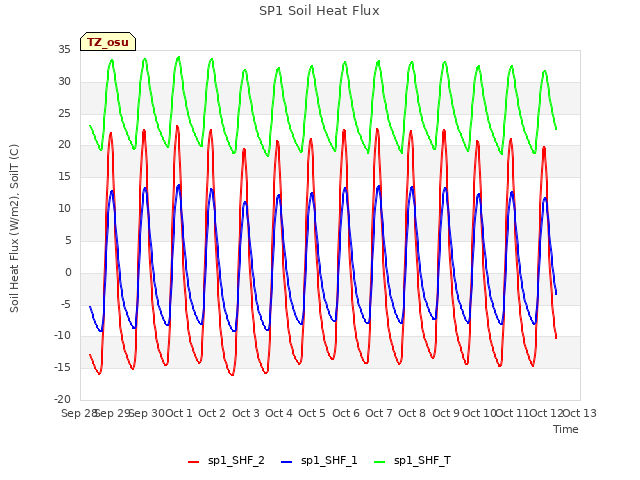Click the Oct 9 x-axis tick label
Image resolution: width=640 pixels, height=480 pixels.
446,413
